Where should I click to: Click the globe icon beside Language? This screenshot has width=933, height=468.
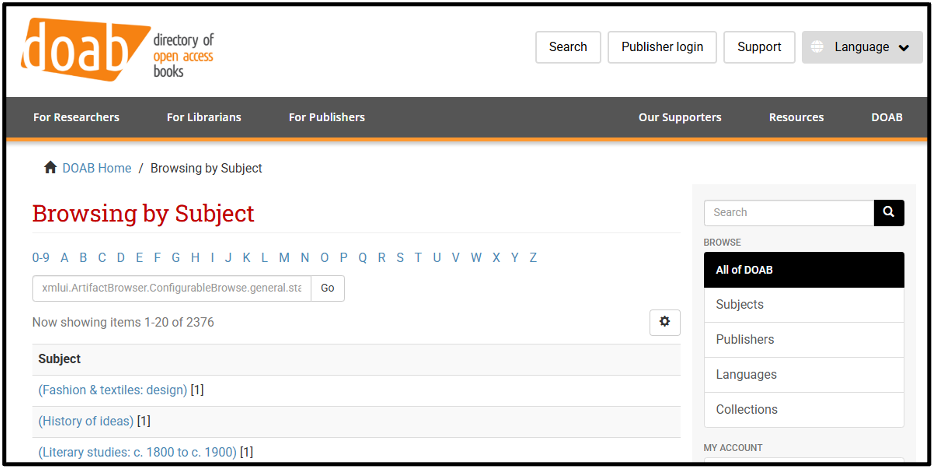click(x=818, y=48)
